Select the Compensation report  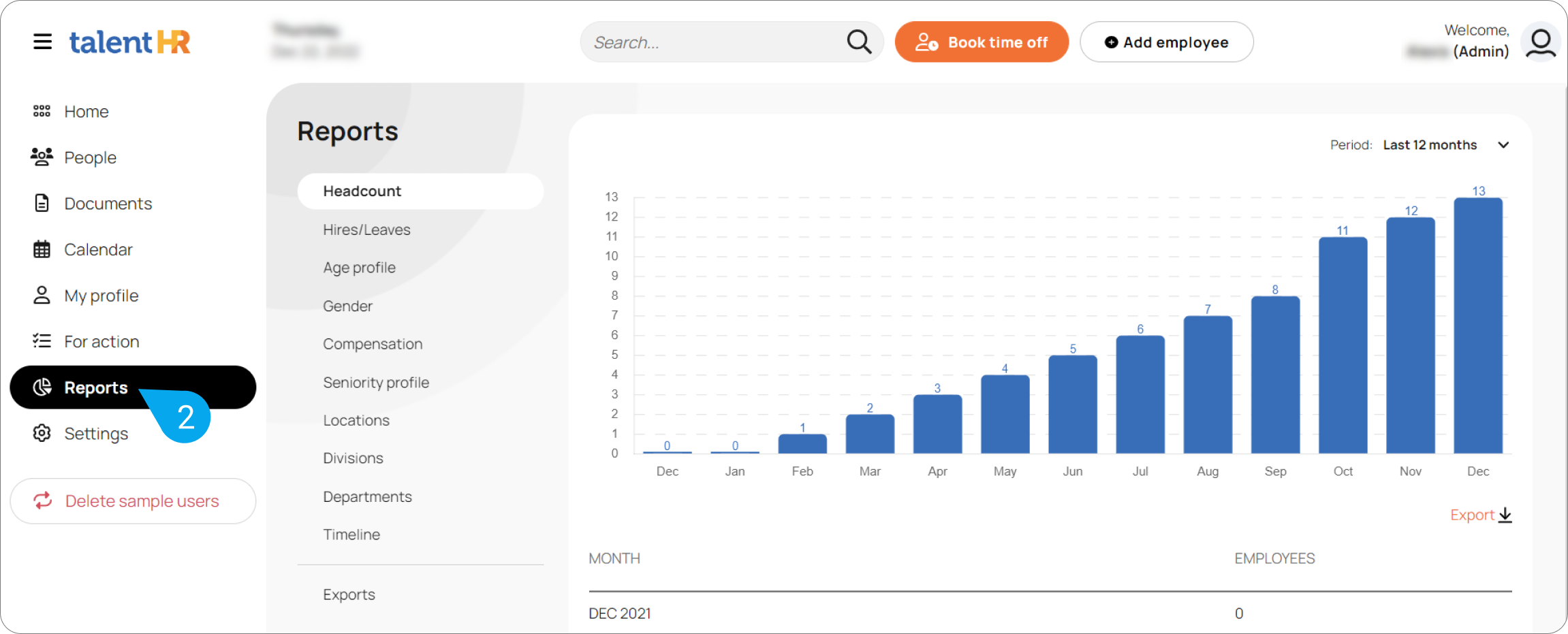373,344
